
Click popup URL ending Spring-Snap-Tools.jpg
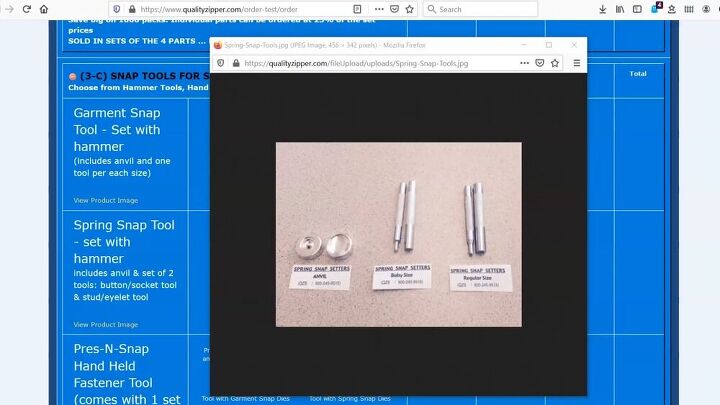356,63
